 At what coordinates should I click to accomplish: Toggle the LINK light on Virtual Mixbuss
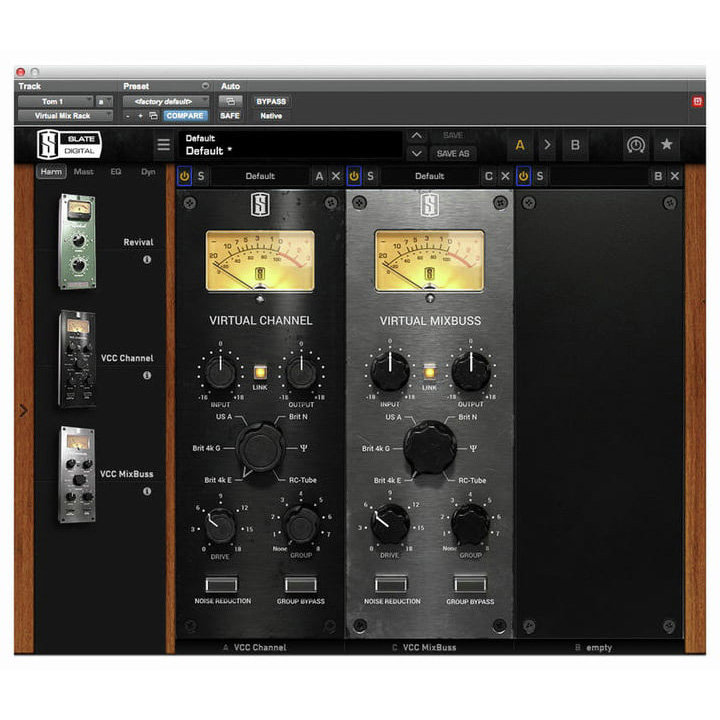(429, 371)
